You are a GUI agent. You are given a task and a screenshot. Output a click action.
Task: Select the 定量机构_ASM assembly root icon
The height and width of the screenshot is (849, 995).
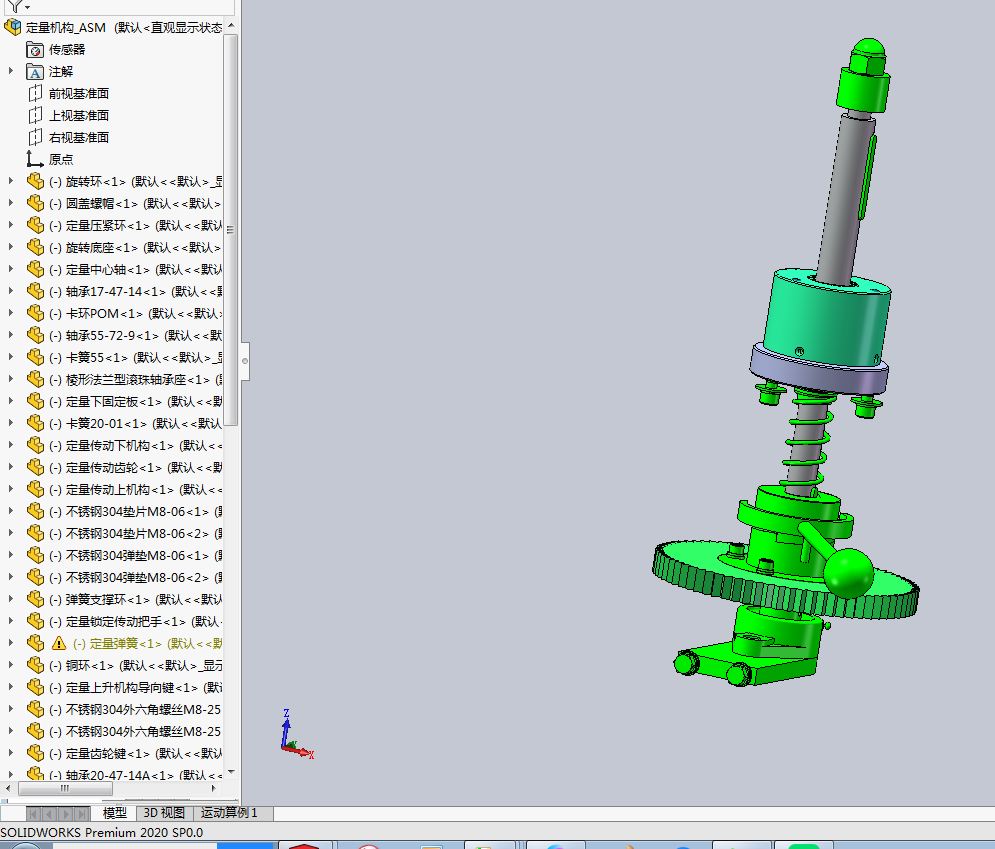[13, 27]
